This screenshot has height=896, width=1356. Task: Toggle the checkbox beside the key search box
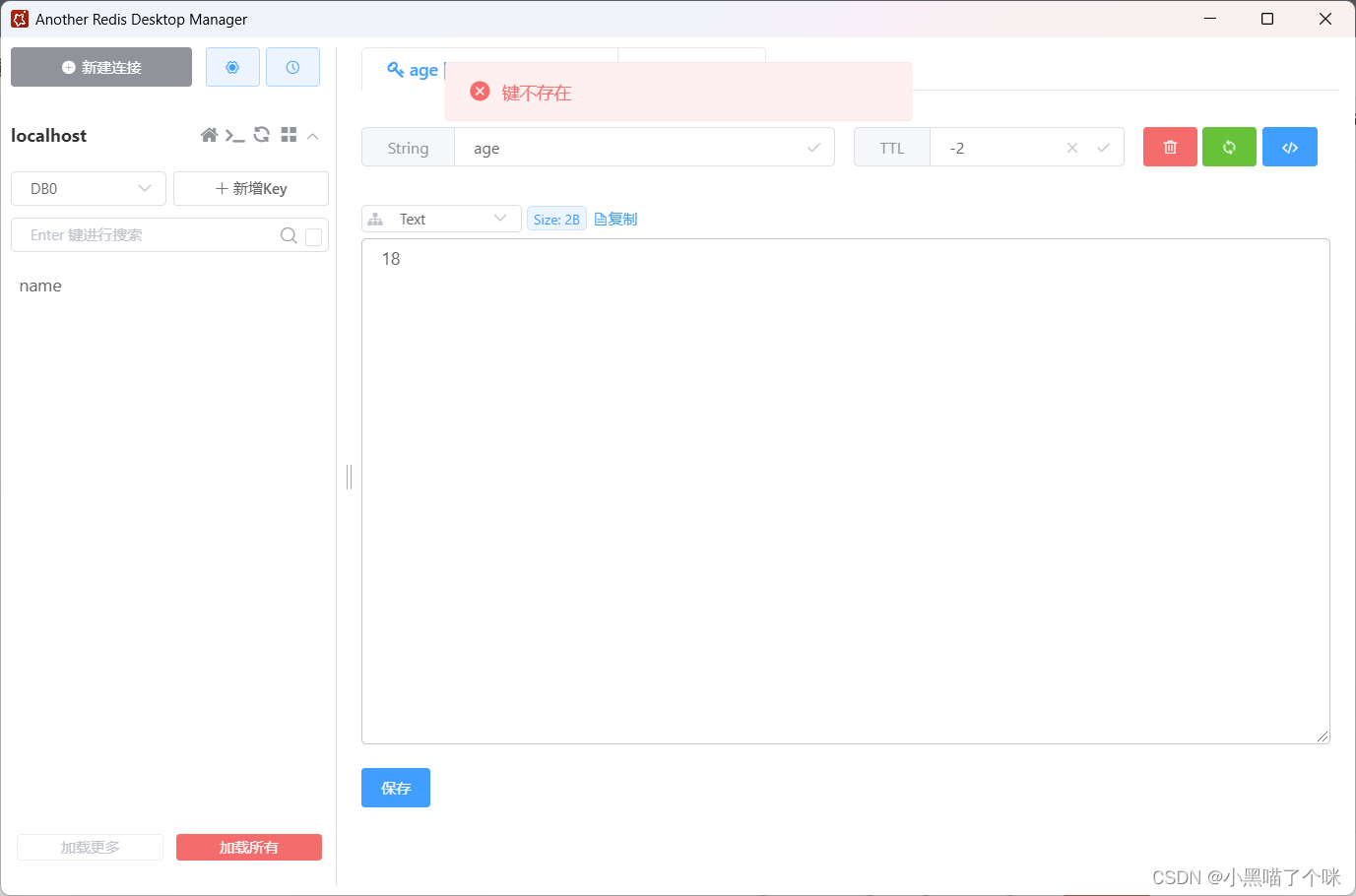click(313, 237)
